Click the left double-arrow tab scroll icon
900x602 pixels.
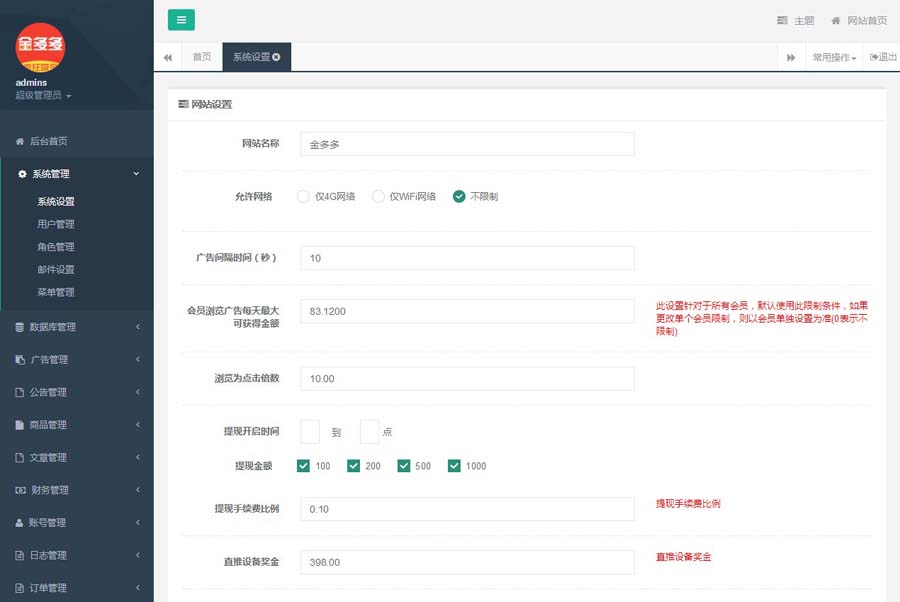(168, 58)
